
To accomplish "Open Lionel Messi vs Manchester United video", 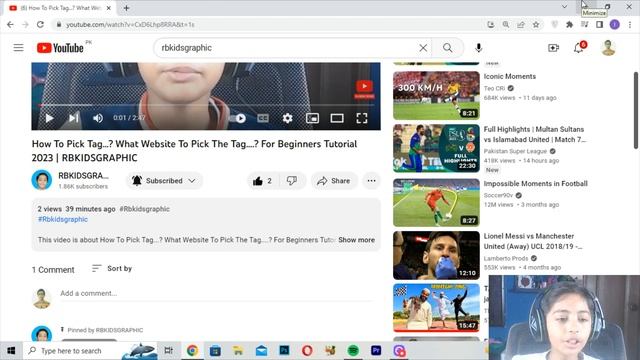I will tap(436, 256).
